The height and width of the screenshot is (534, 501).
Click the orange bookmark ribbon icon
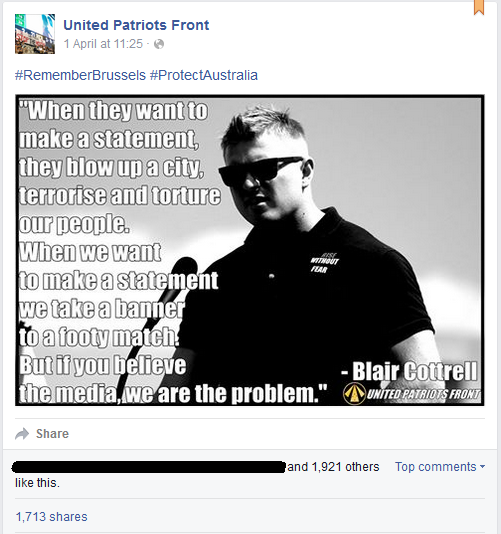pyautogui.click(x=479, y=7)
